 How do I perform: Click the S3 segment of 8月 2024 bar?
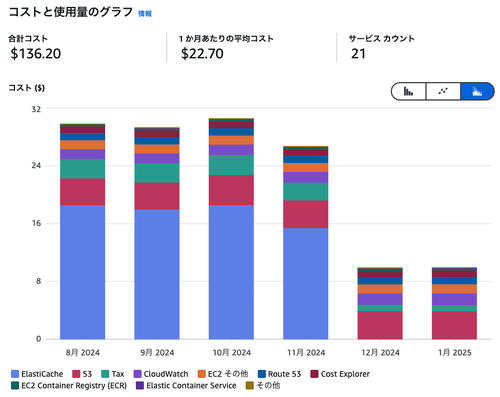[82, 192]
